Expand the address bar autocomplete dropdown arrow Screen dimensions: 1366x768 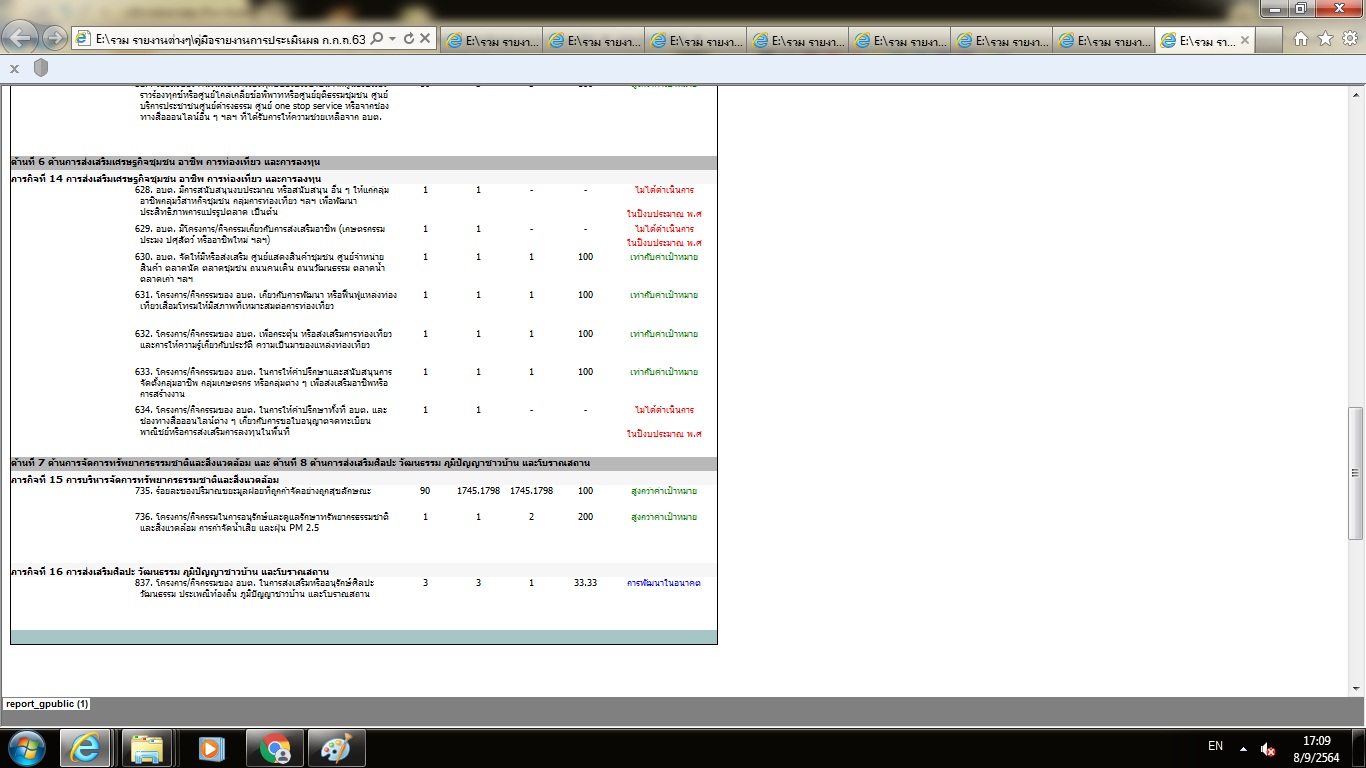point(393,39)
